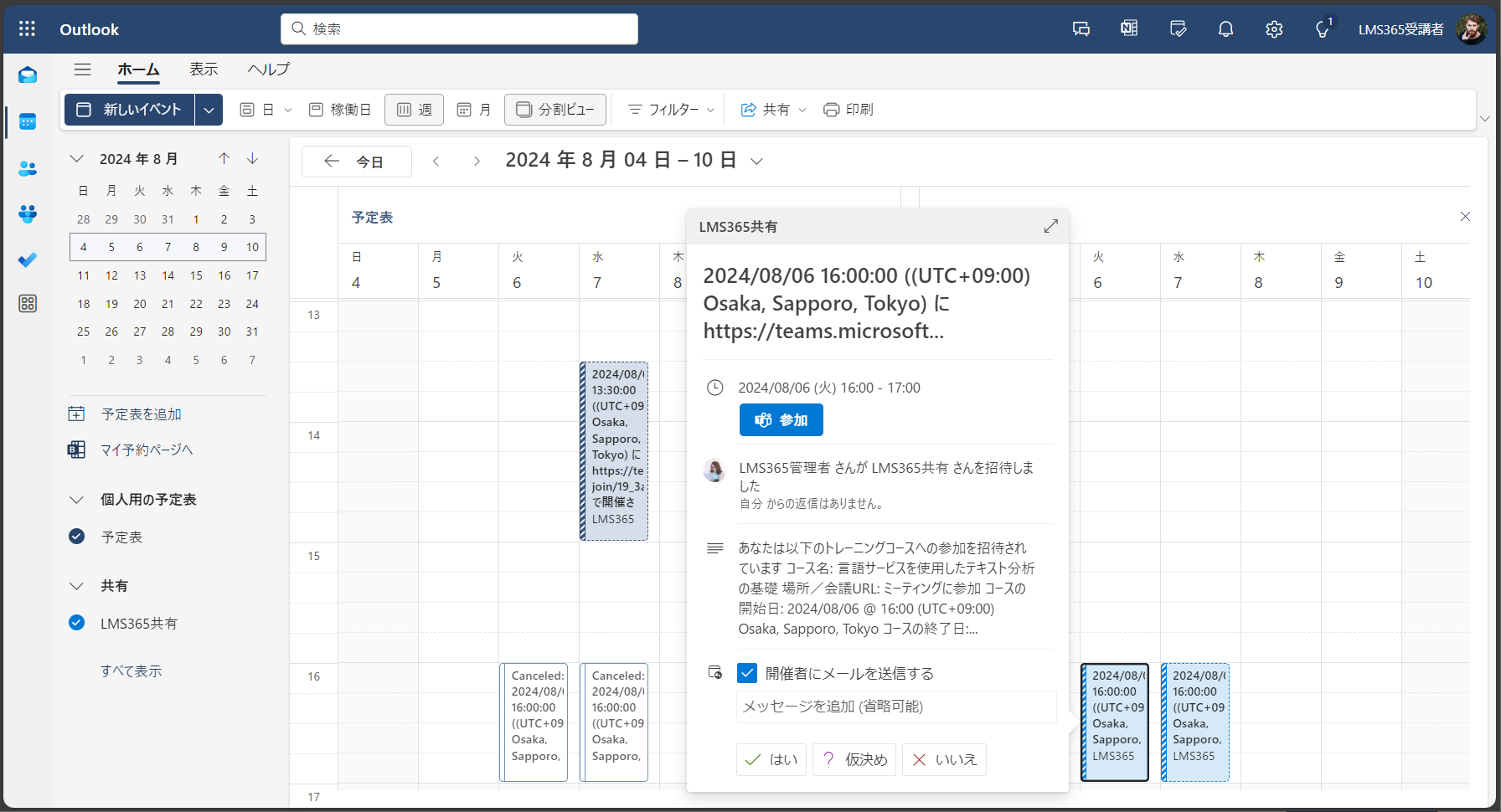The height and width of the screenshot is (812, 1501).
Task: Collapse 個人用の予定表 section
Action: pyautogui.click(x=76, y=500)
